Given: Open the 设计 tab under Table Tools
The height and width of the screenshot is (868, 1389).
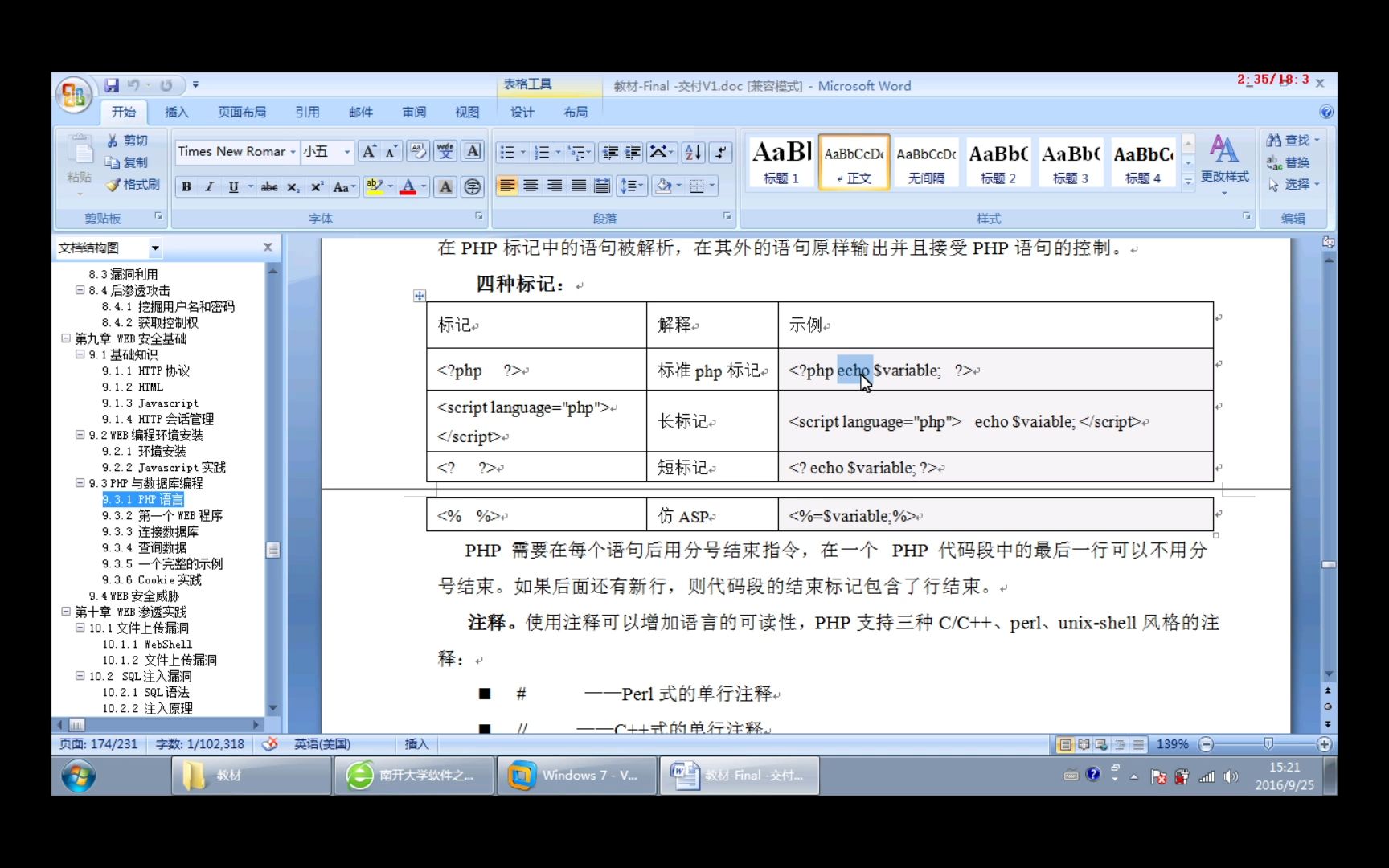Looking at the screenshot, I should point(521,112).
